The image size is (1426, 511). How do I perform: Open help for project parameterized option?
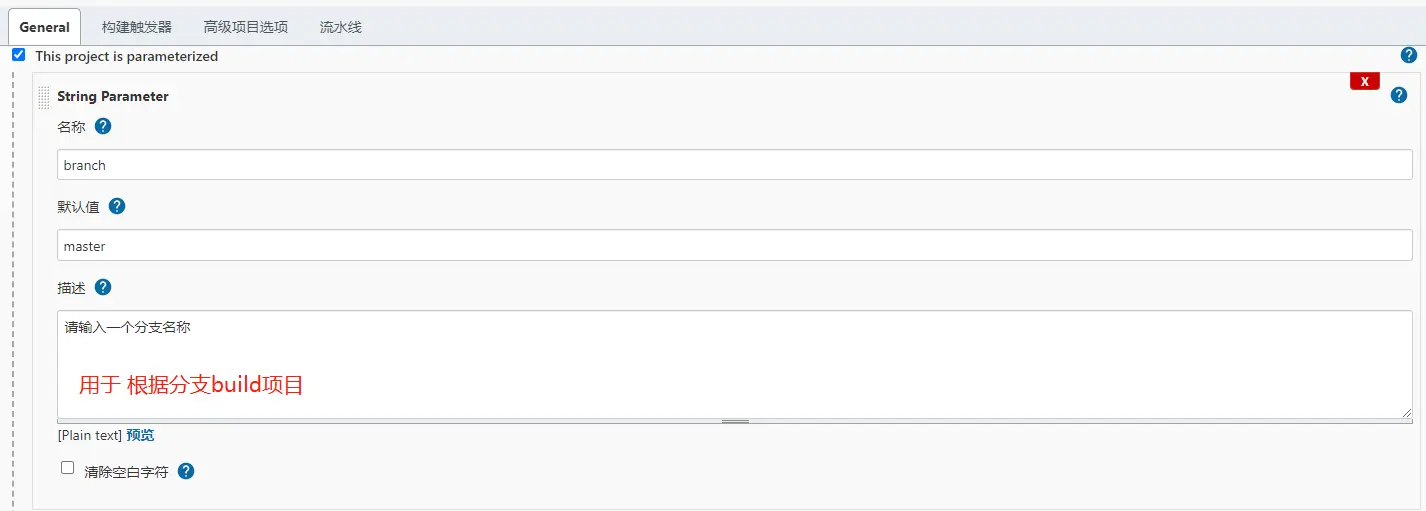1409,55
